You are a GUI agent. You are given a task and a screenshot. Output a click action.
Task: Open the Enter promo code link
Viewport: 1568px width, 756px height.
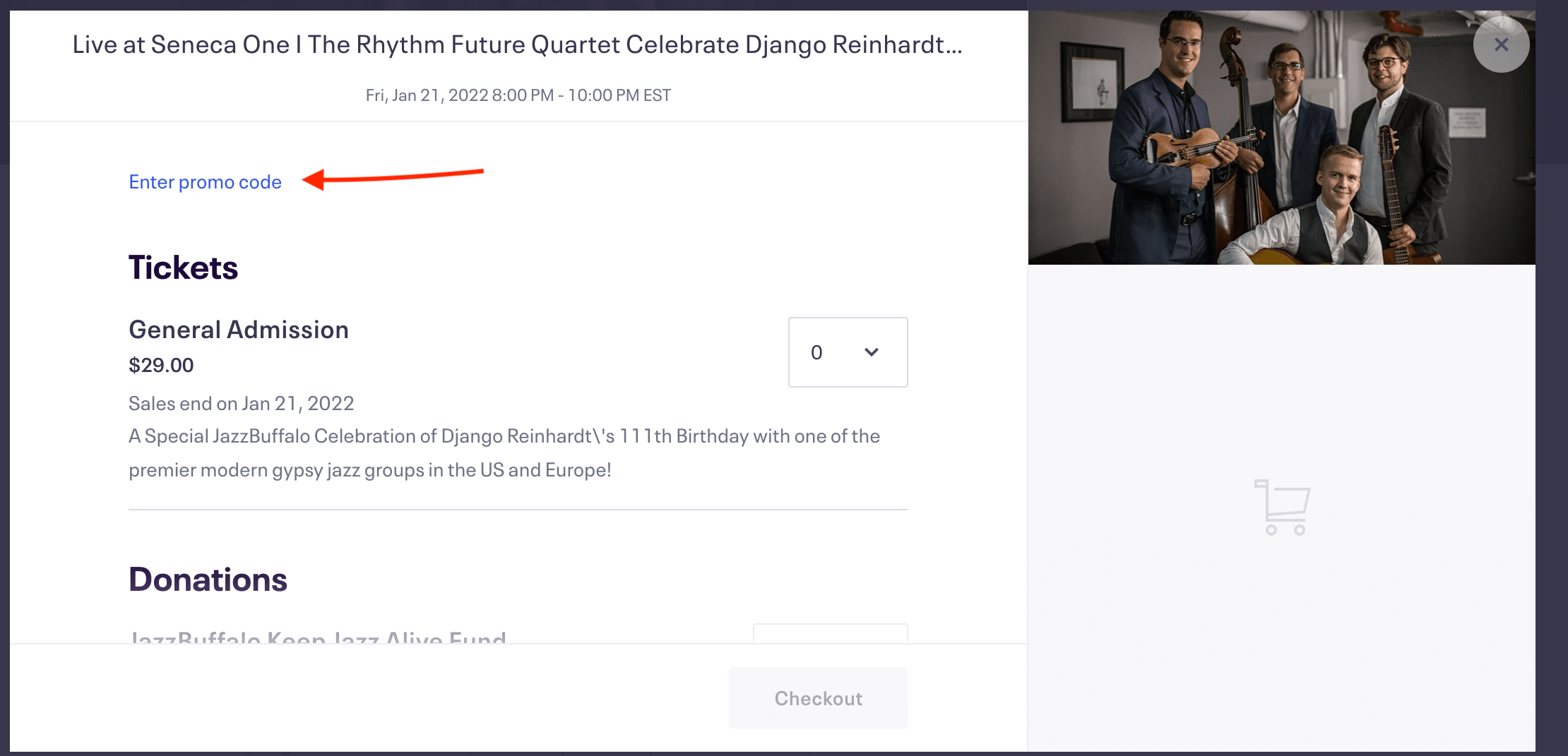205,182
